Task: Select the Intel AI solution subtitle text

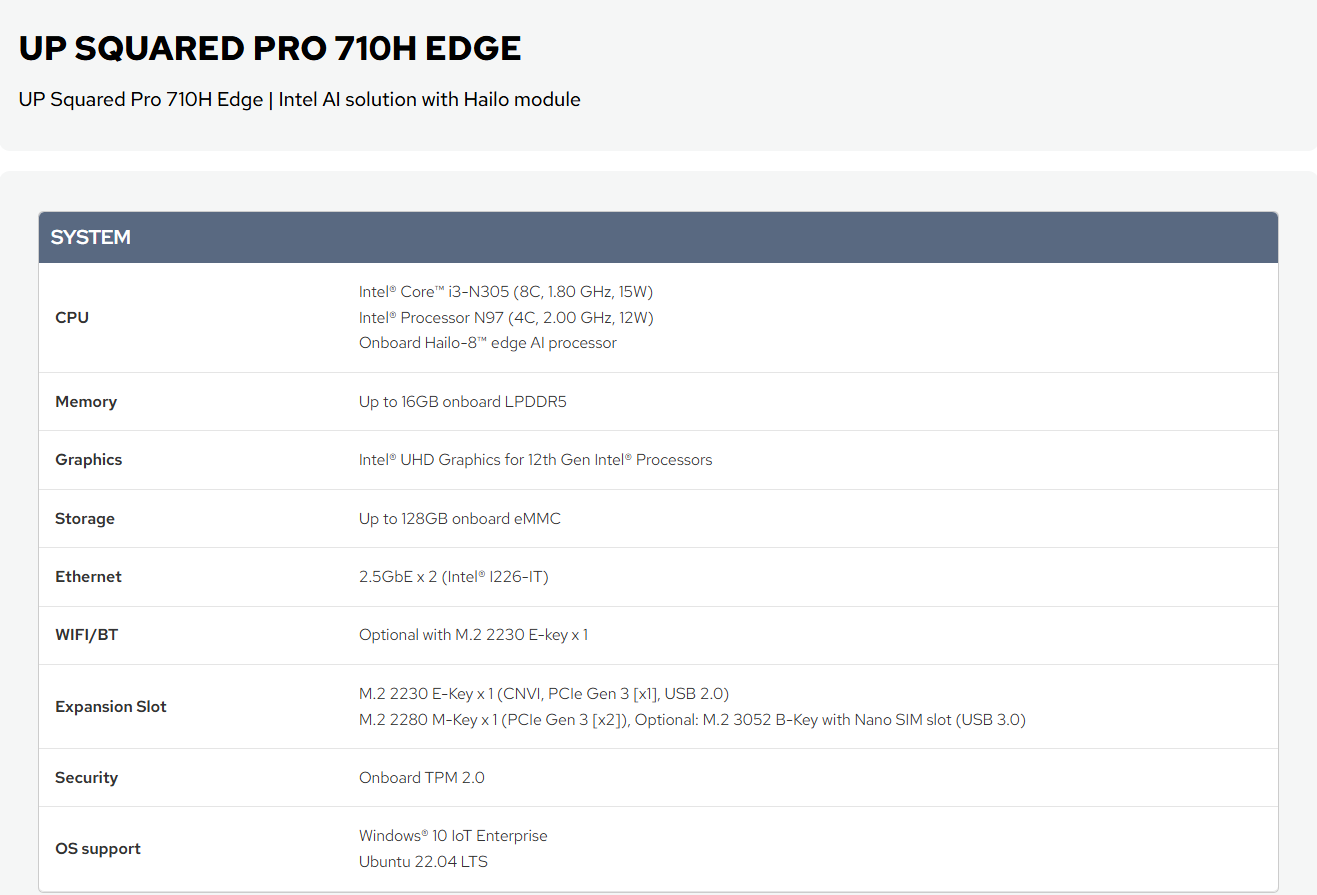Action: (299, 100)
